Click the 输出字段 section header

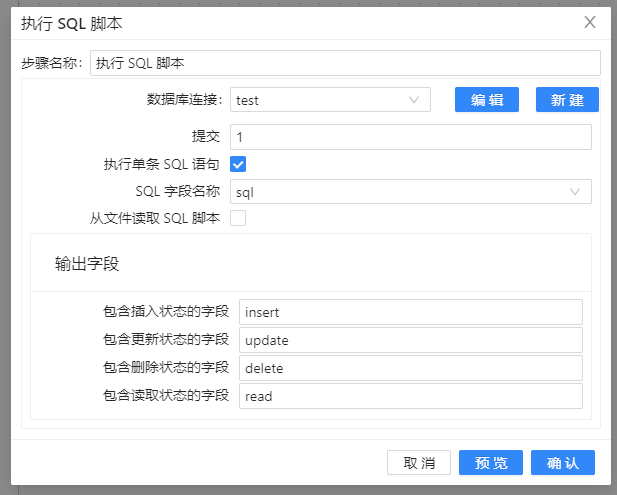pyautogui.click(x=87, y=264)
